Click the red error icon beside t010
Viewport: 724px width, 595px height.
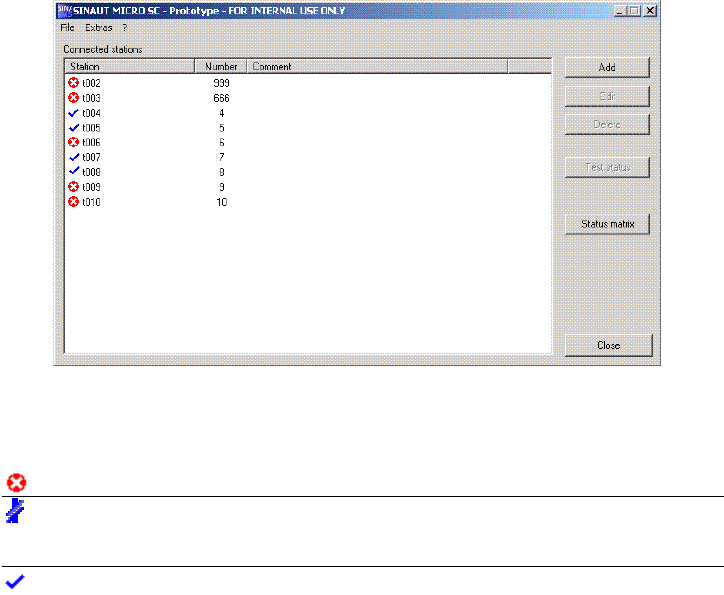[x=73, y=202]
